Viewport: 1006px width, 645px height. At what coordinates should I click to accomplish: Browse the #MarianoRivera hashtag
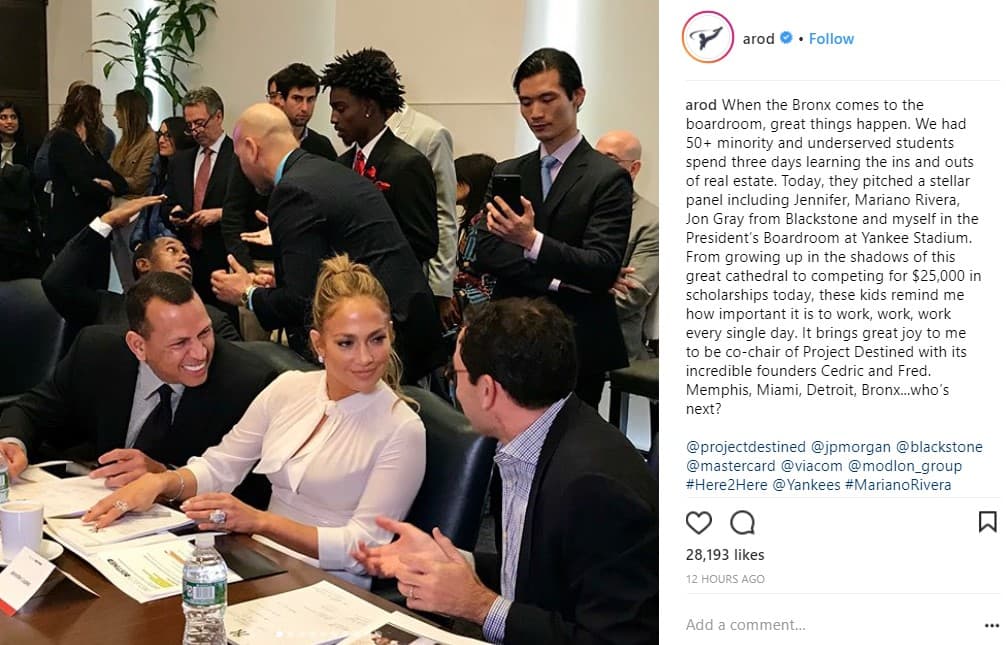pyautogui.click(x=898, y=485)
